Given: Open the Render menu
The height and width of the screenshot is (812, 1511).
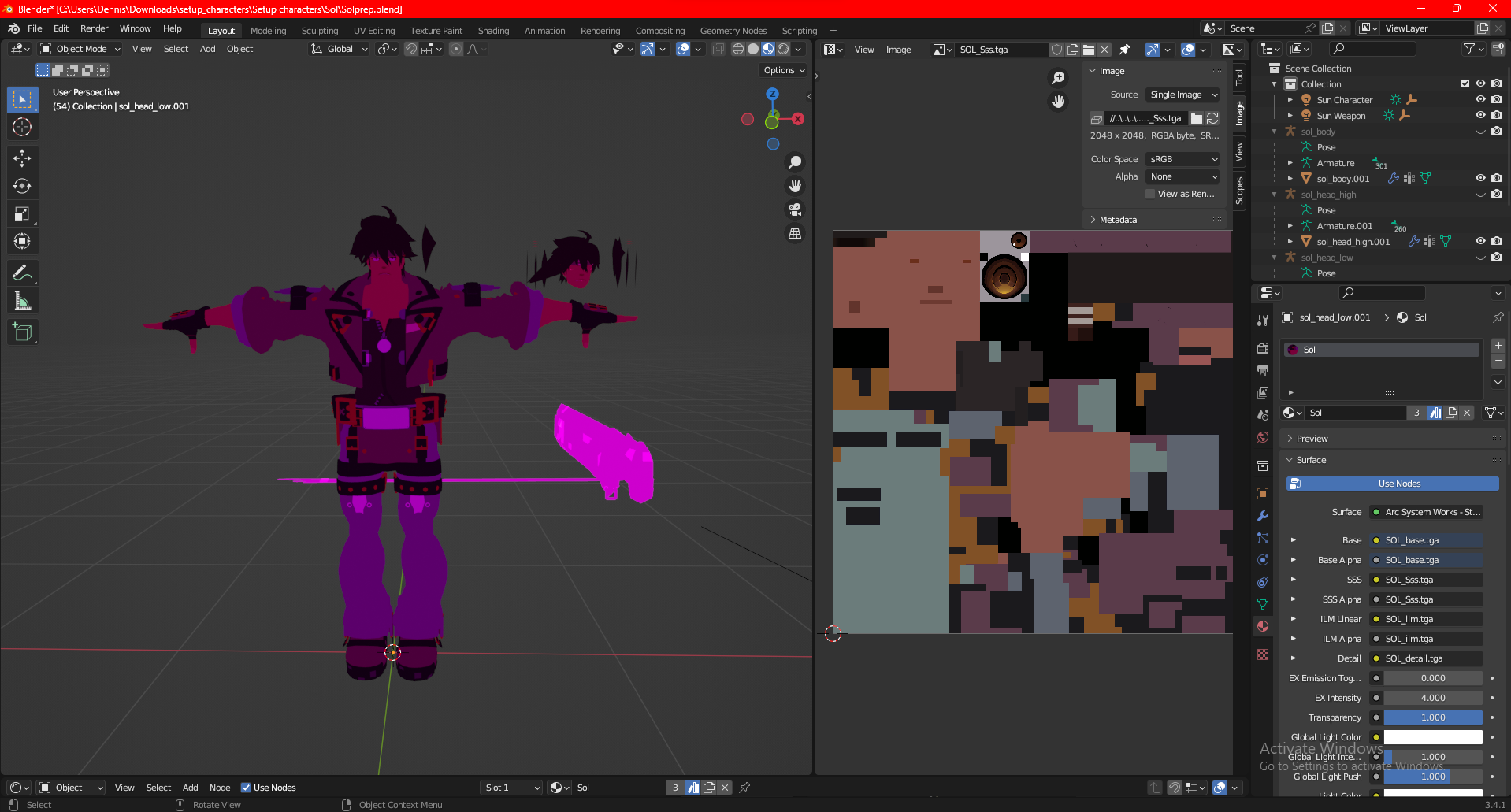Looking at the screenshot, I should point(94,28).
